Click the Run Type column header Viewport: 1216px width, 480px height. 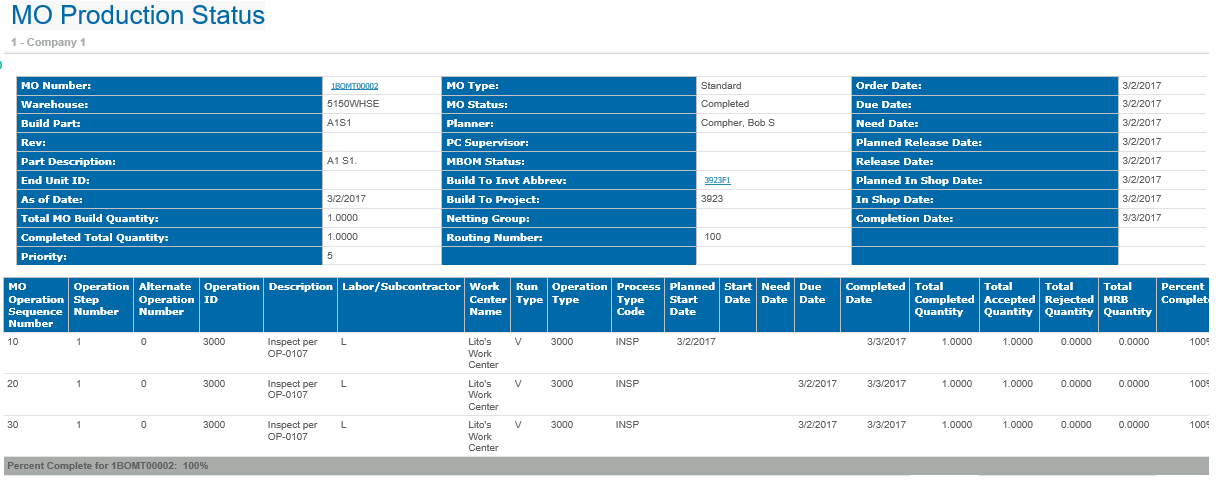(527, 293)
